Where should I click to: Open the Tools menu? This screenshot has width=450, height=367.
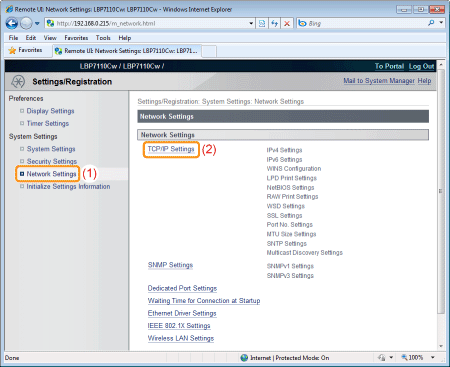(103, 38)
